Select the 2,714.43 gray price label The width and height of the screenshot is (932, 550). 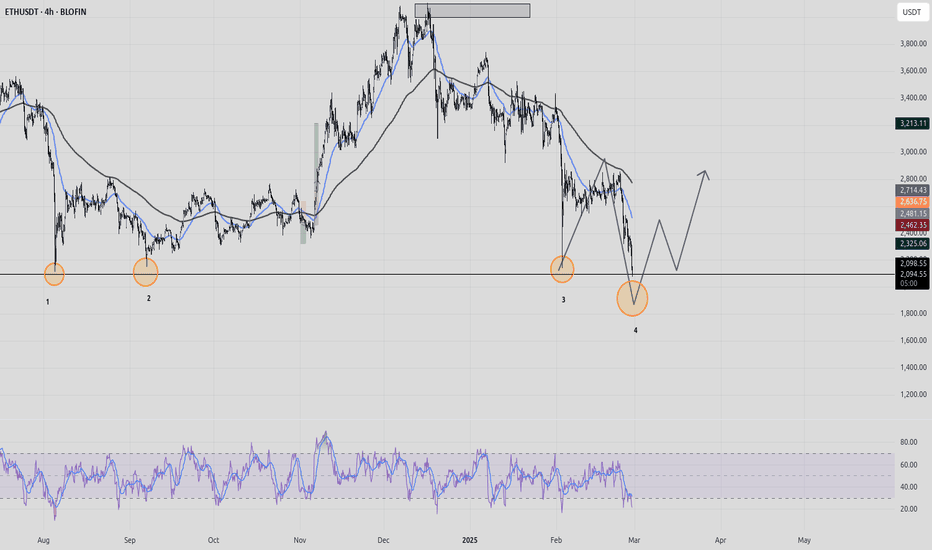coord(912,190)
